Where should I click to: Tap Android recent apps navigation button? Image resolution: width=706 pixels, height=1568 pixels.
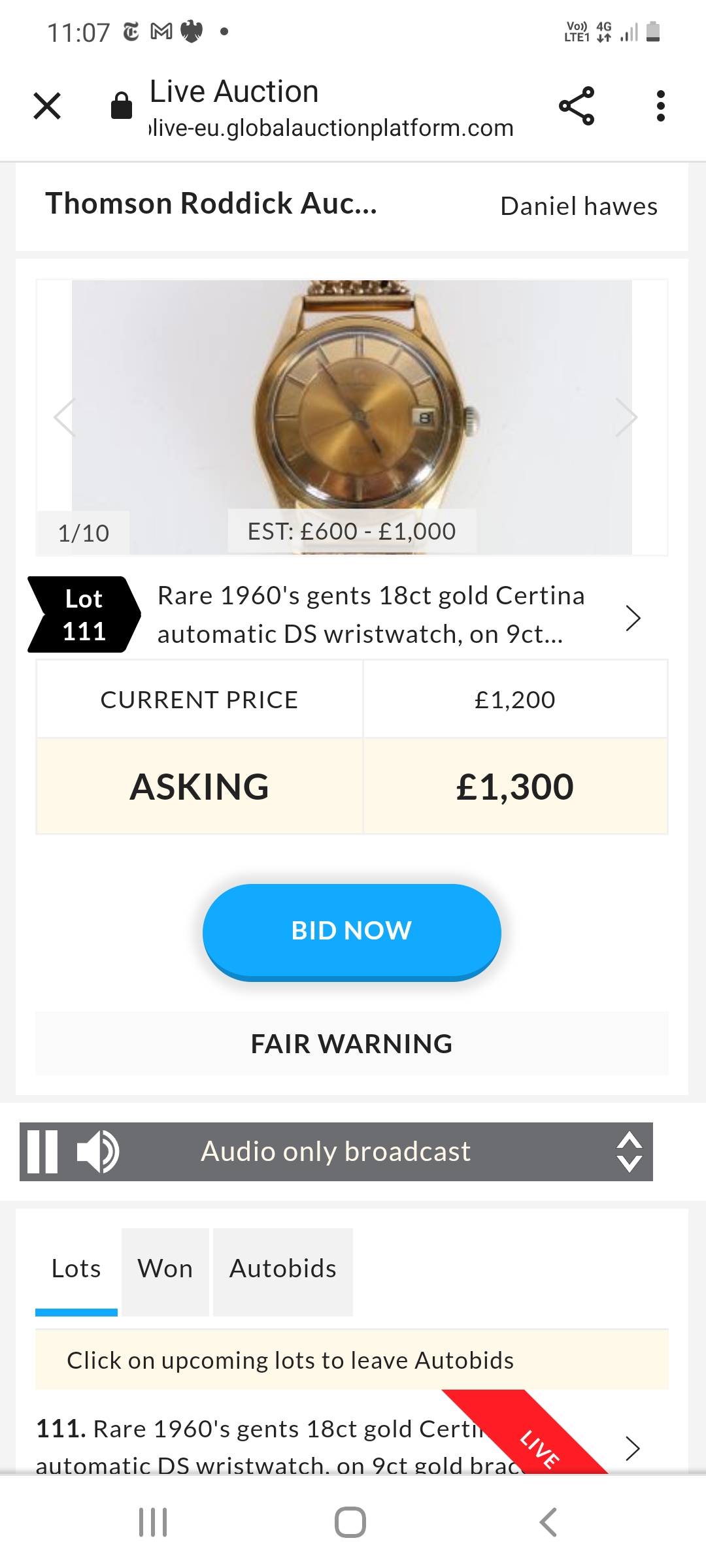tap(153, 1522)
